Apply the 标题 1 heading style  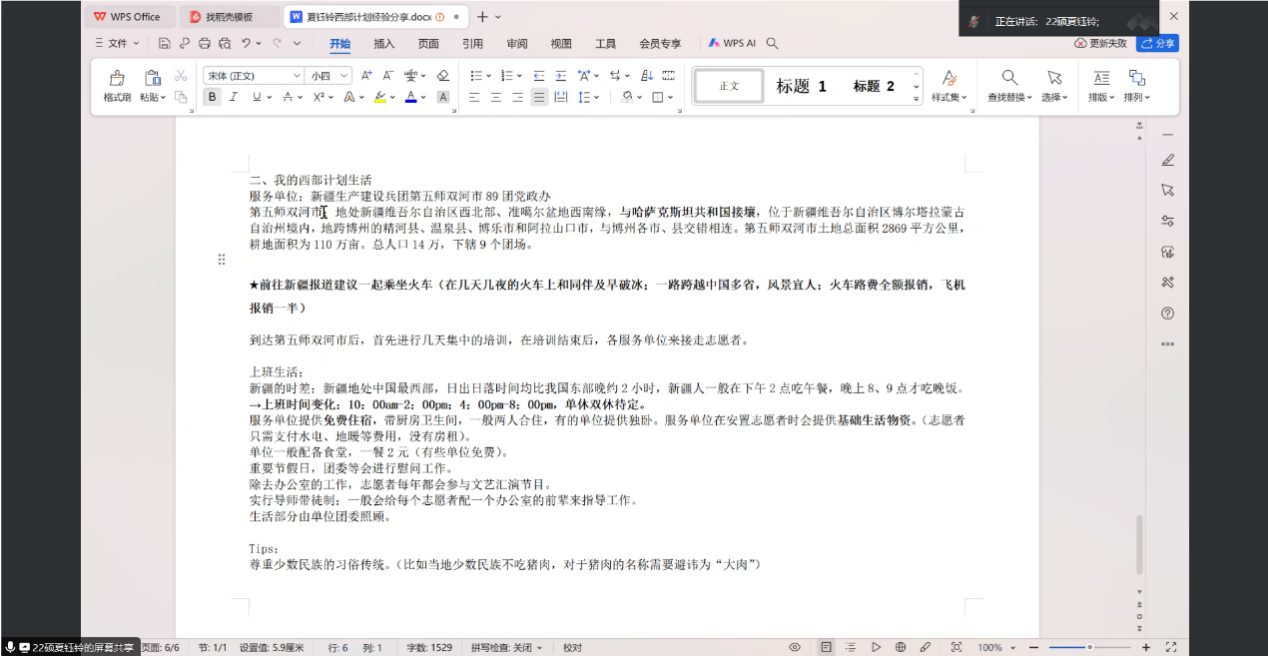pos(801,86)
